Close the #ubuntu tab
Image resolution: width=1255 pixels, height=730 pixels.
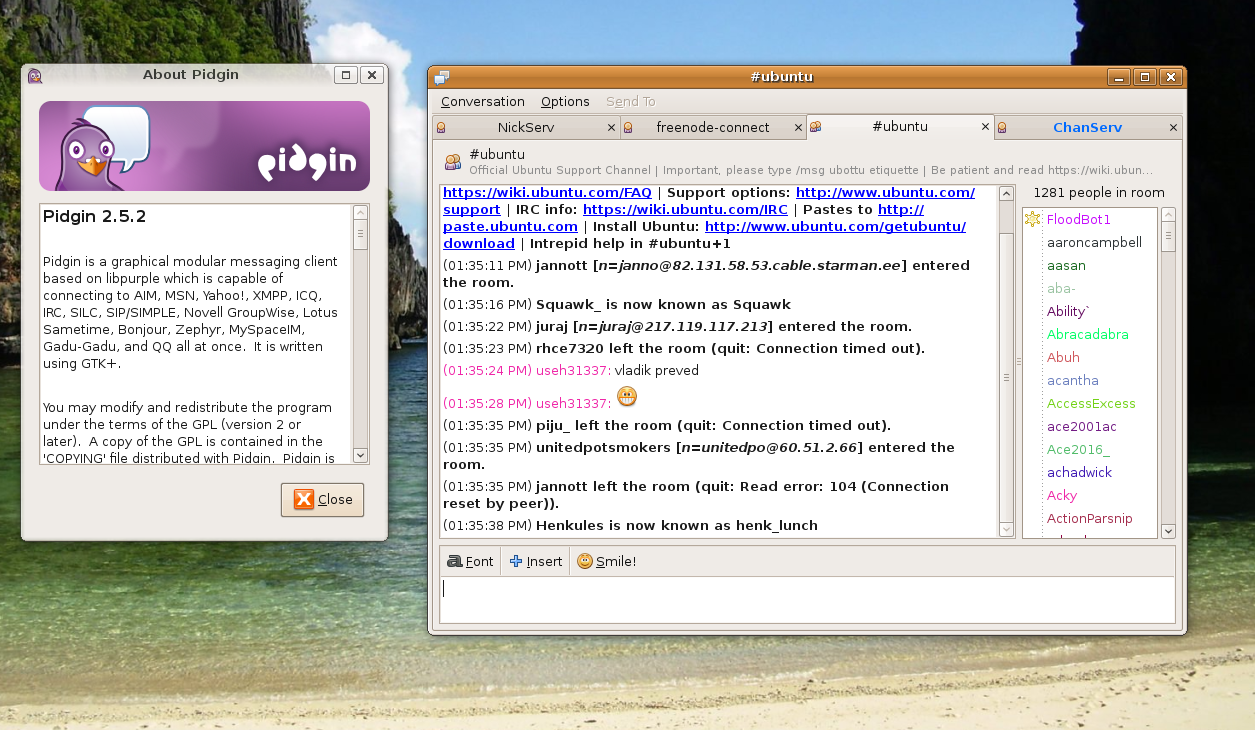point(985,127)
